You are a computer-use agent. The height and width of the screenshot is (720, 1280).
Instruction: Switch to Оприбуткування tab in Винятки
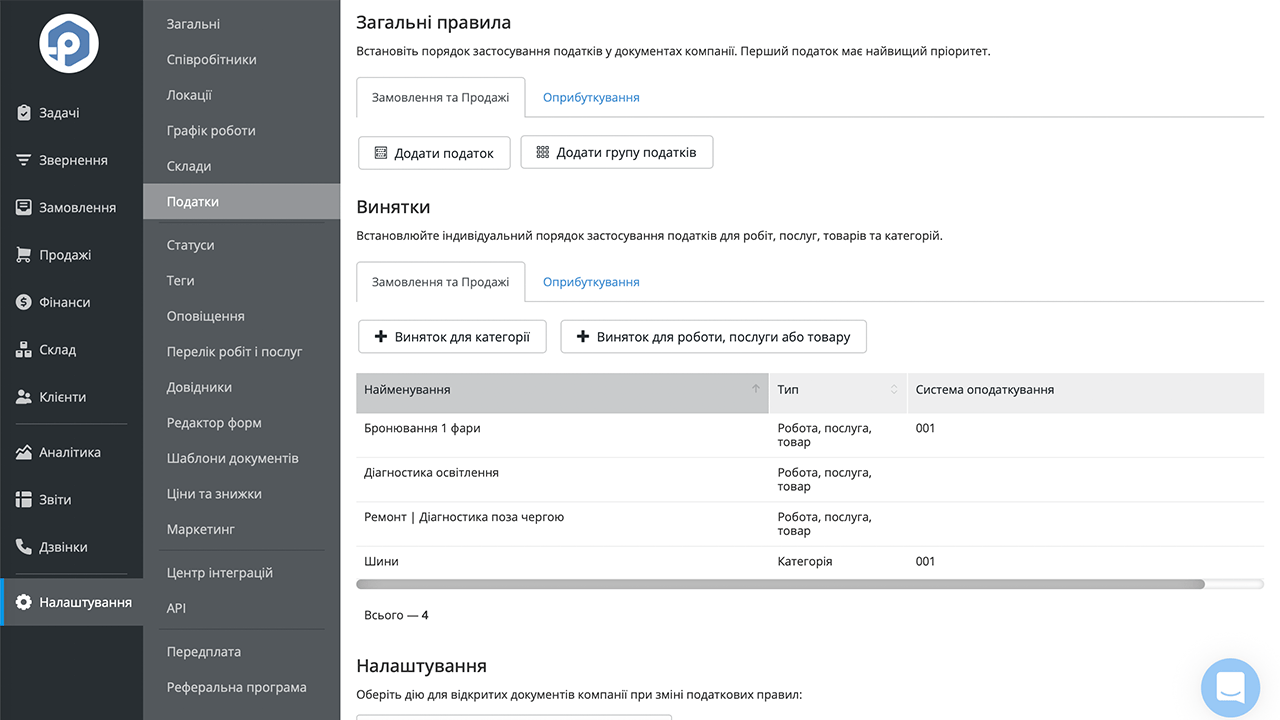pos(591,282)
